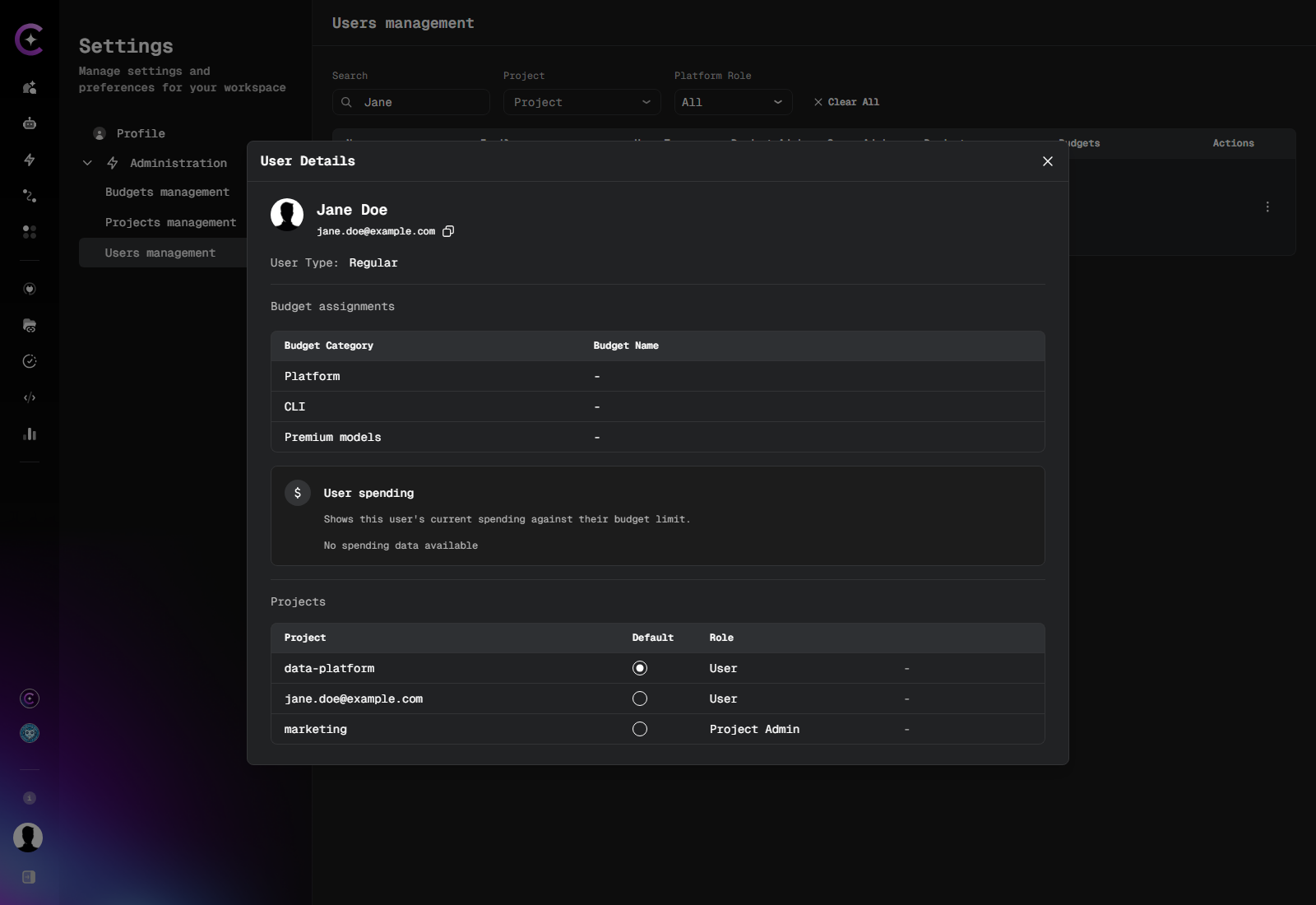
Task: Open the workflows path icon in sidebar
Action: pos(30,196)
